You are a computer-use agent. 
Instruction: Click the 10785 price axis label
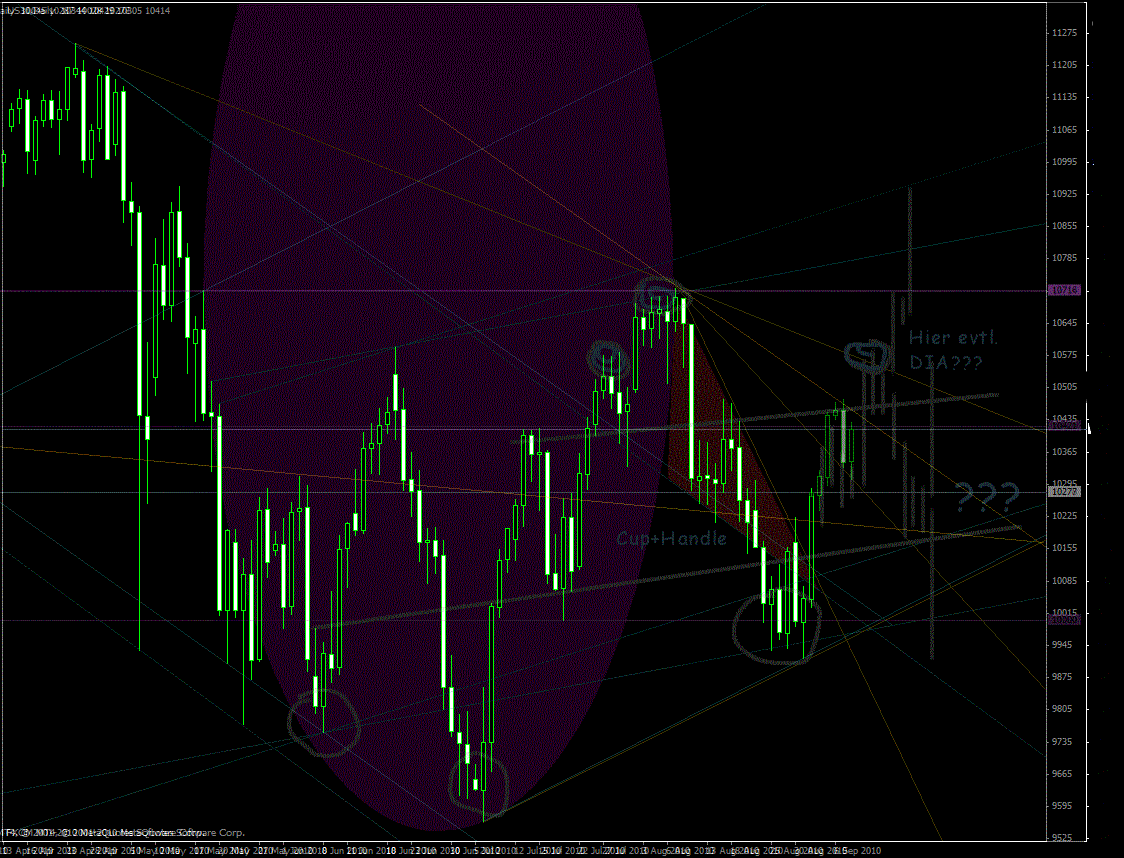(x=1065, y=258)
